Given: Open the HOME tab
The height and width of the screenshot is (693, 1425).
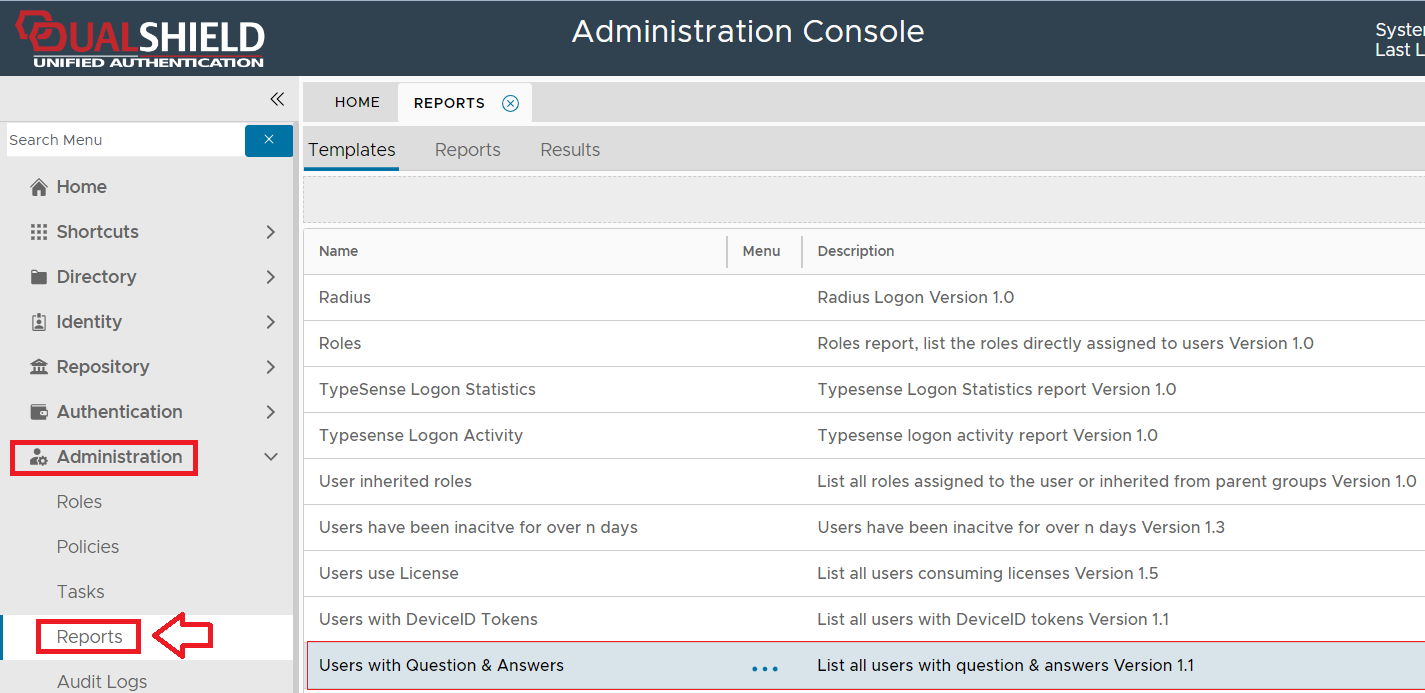Looking at the screenshot, I should click(x=357, y=102).
